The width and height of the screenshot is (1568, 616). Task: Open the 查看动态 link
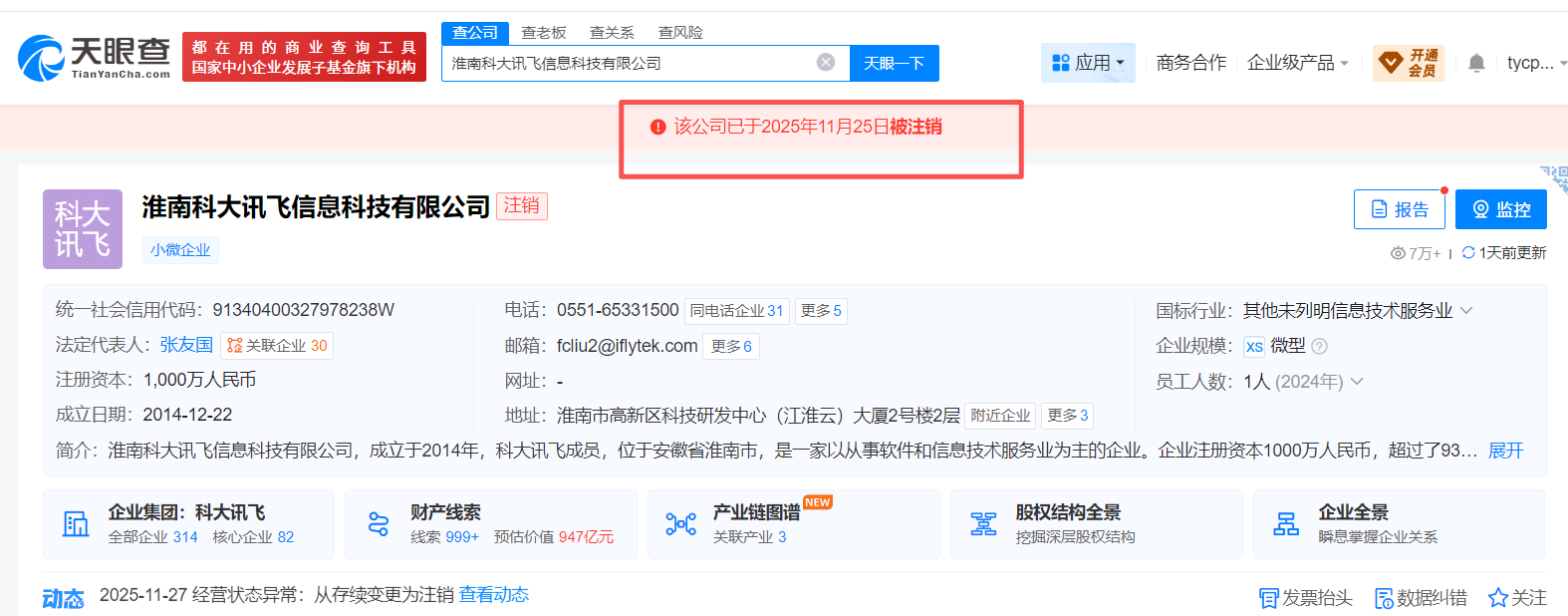[x=494, y=595]
